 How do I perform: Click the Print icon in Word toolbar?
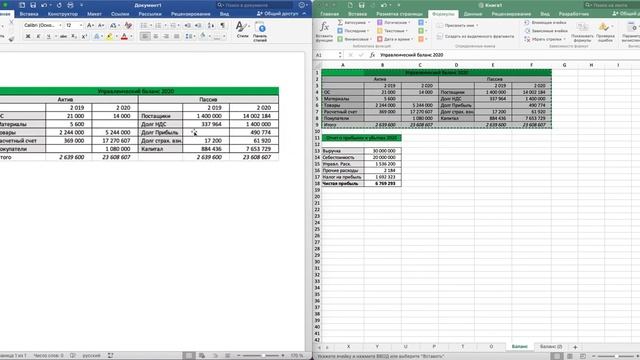pos(70,5)
